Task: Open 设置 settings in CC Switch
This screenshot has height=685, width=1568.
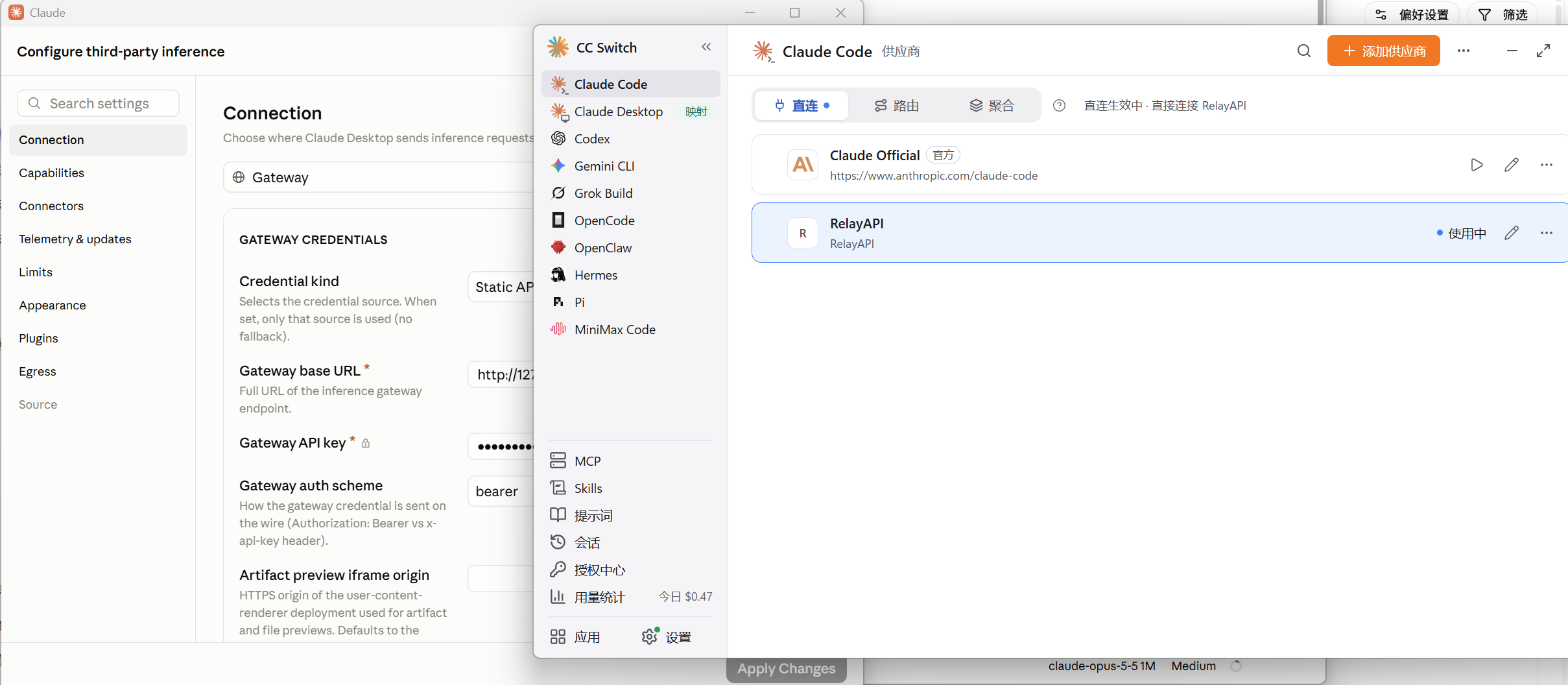Action: (x=667, y=637)
